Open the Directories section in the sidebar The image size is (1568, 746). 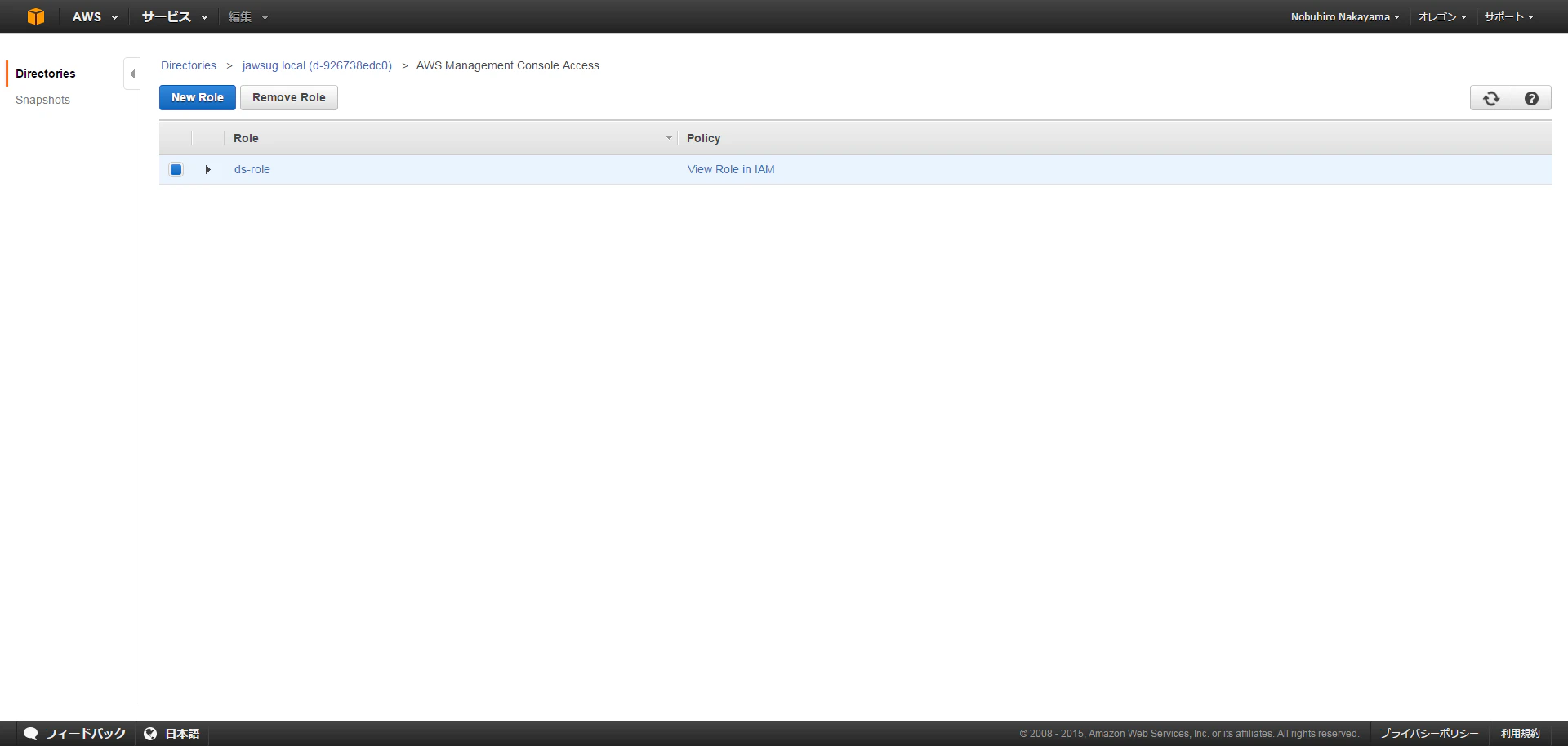tap(45, 73)
